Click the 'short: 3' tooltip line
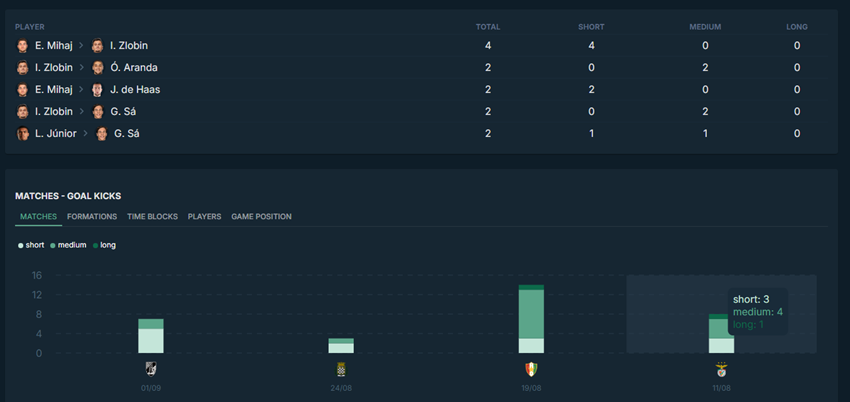The image size is (850, 402). coord(751,299)
